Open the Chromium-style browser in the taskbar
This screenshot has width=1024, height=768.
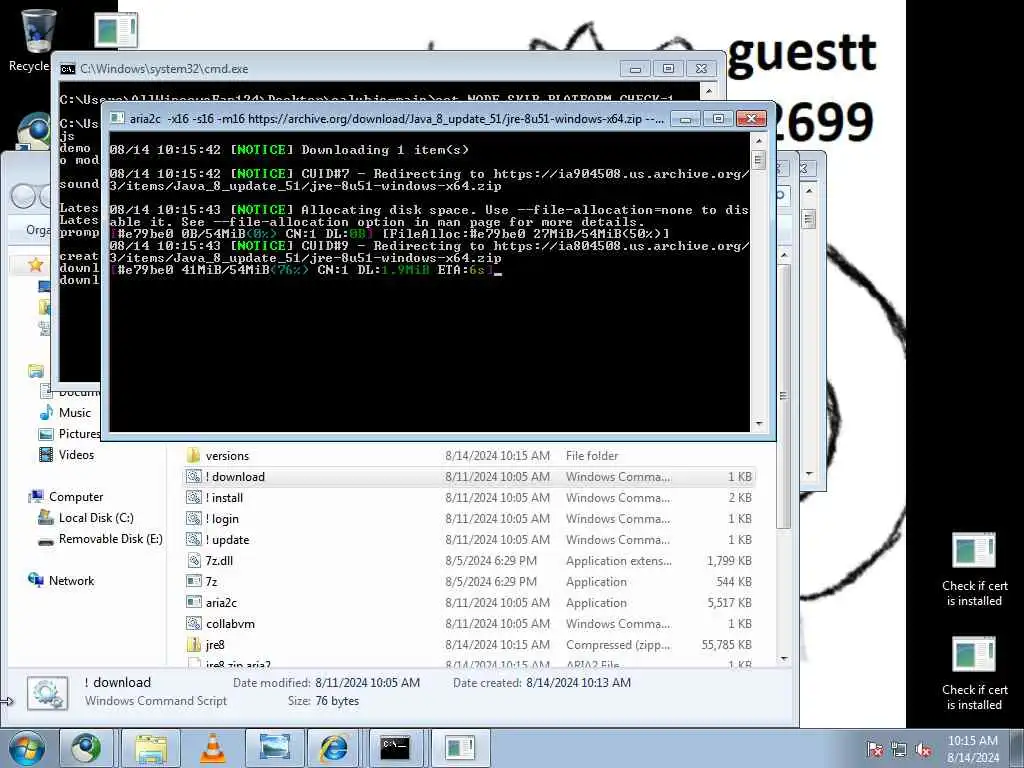point(86,748)
